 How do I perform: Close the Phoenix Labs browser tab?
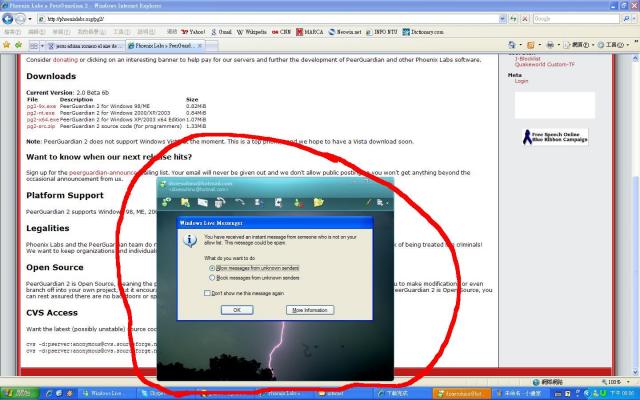[200, 46]
